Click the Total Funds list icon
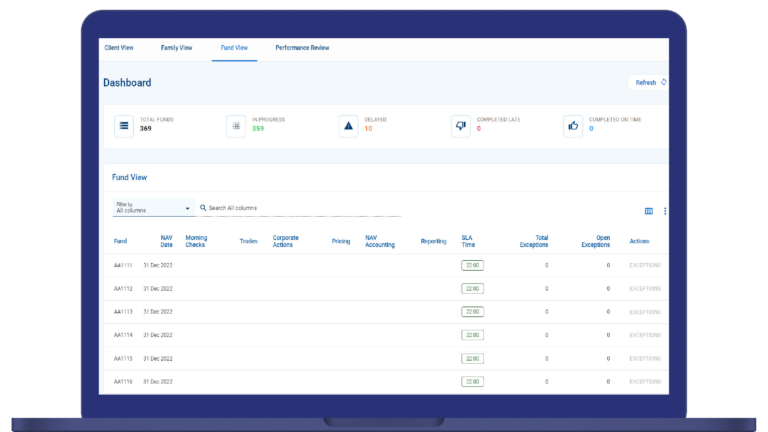Viewport: 768px width, 432px height. click(x=124, y=125)
